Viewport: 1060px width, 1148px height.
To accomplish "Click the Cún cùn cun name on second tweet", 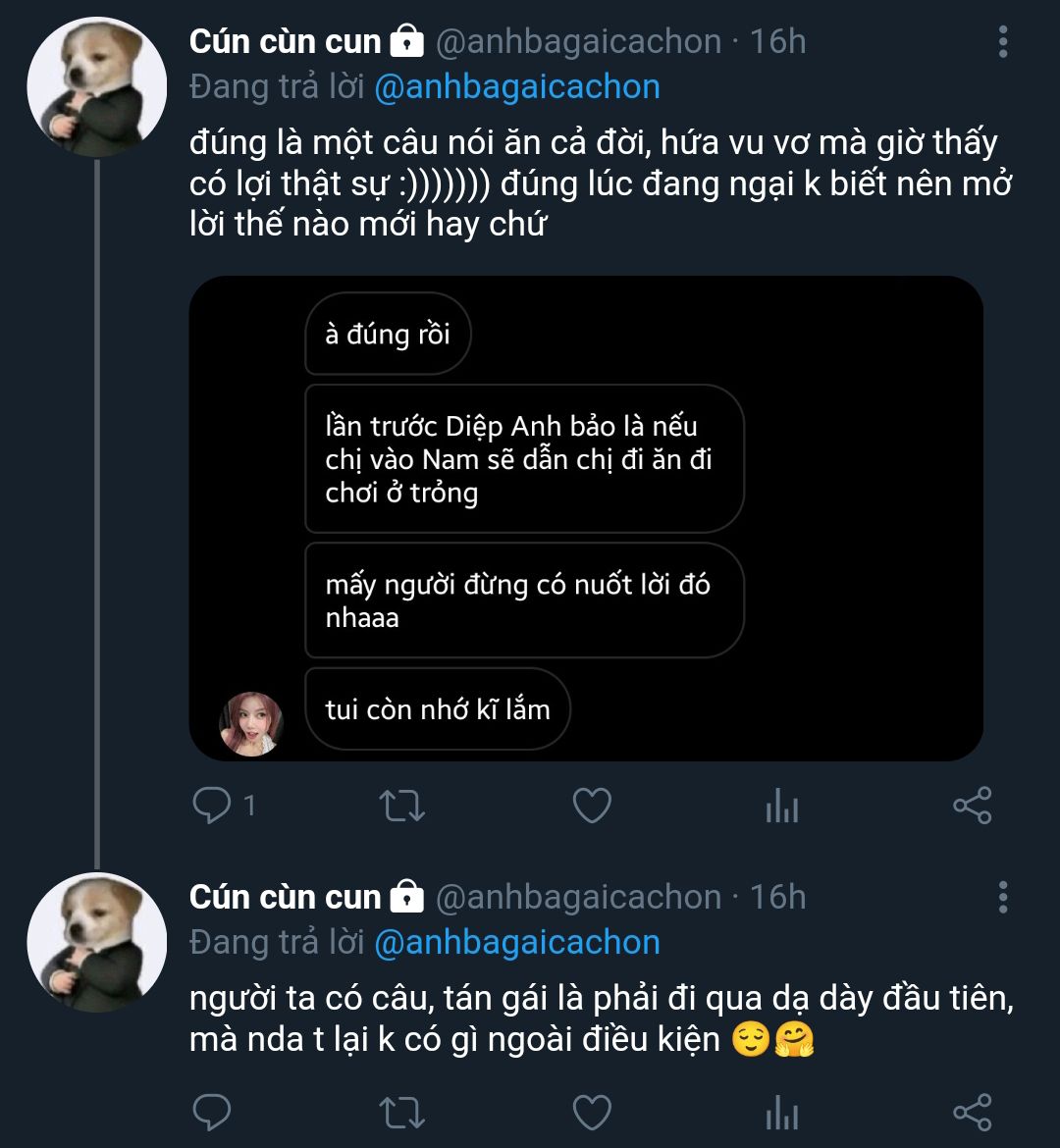I will coord(285,897).
